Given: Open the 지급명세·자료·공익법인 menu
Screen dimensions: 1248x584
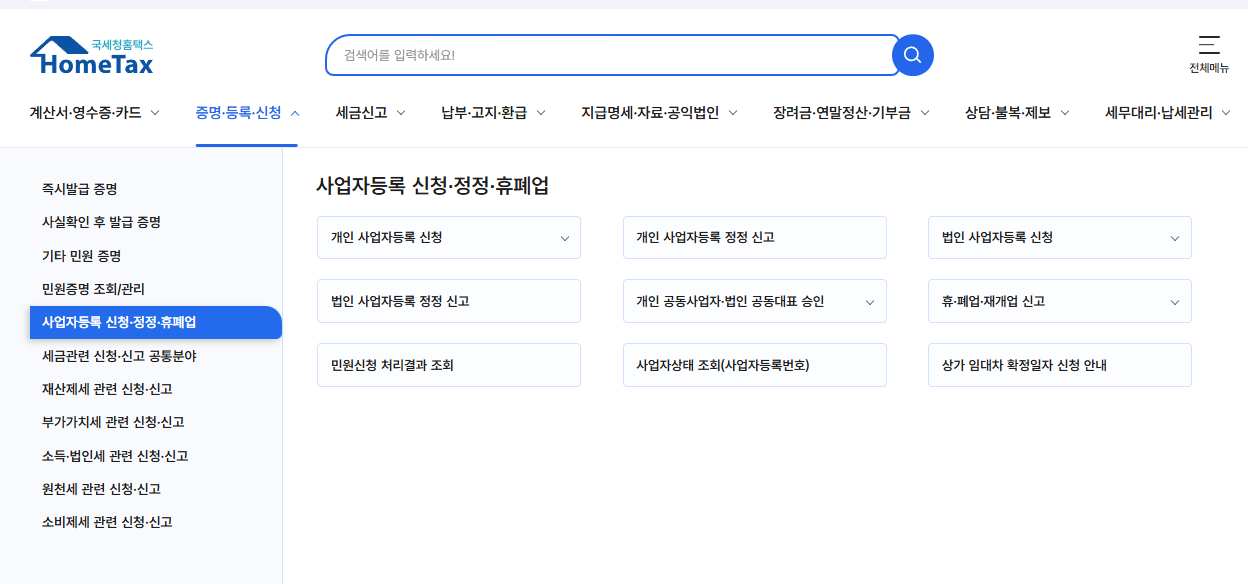Looking at the screenshot, I should [x=651, y=113].
